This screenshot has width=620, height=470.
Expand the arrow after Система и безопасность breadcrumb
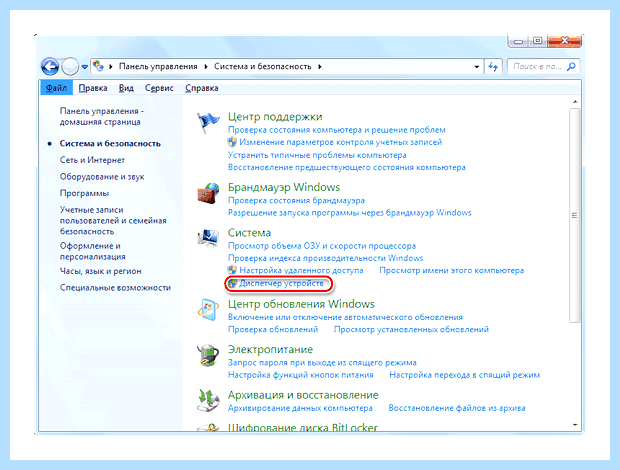coord(319,66)
